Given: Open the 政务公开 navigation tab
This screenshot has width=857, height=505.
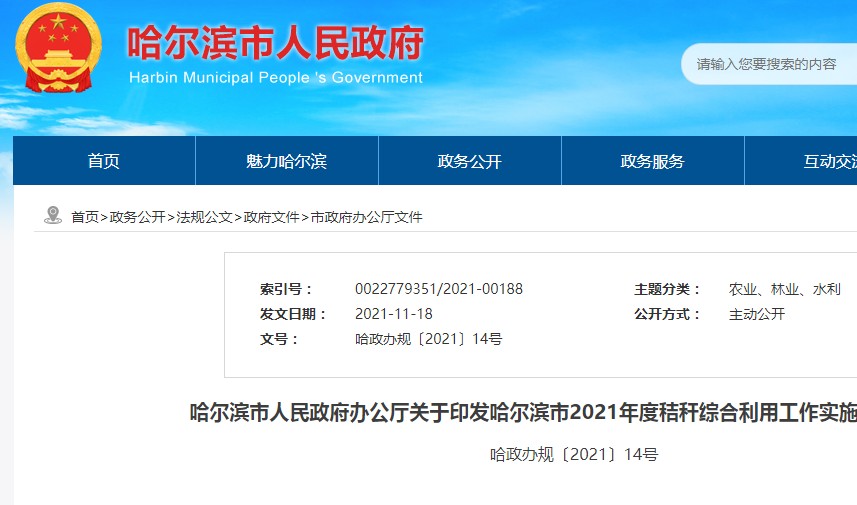Looking at the screenshot, I should (469, 161).
